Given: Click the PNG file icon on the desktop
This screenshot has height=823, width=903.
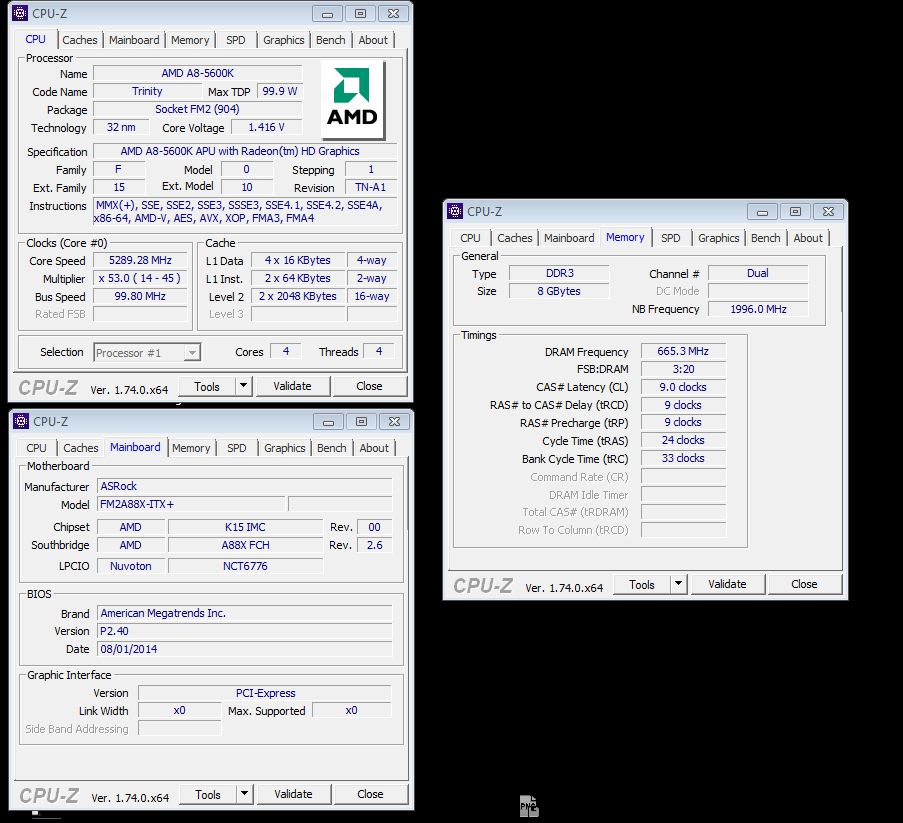Looking at the screenshot, I should click(x=529, y=805).
